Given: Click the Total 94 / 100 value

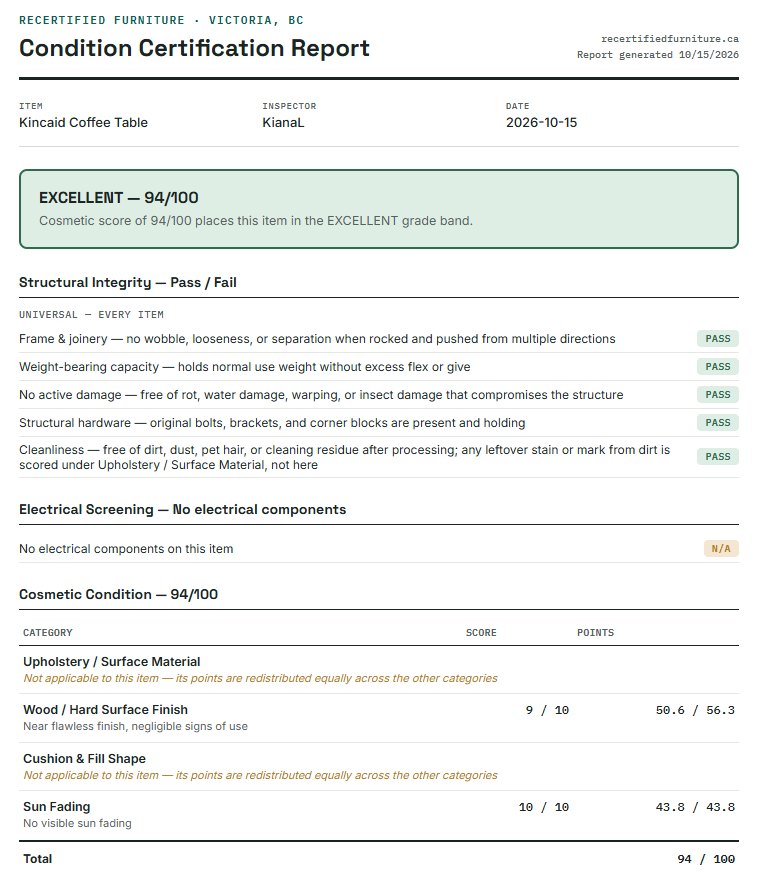Looking at the screenshot, I should pos(706,859).
